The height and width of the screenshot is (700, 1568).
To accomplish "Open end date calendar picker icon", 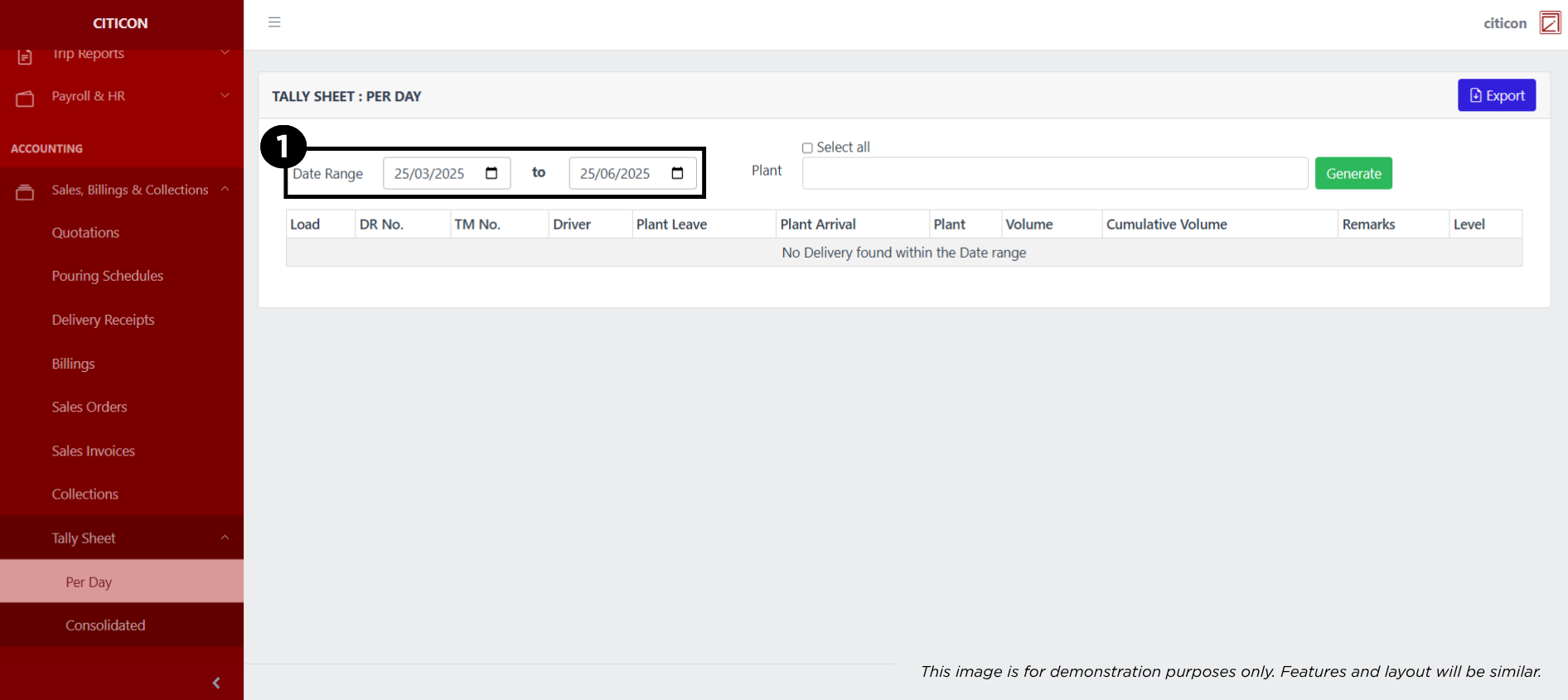I will tap(677, 173).
